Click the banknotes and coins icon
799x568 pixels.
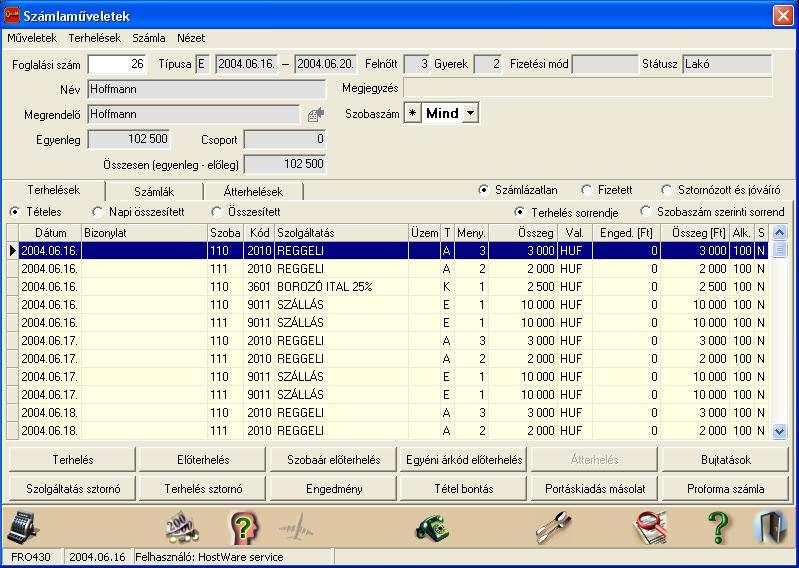pos(182,527)
